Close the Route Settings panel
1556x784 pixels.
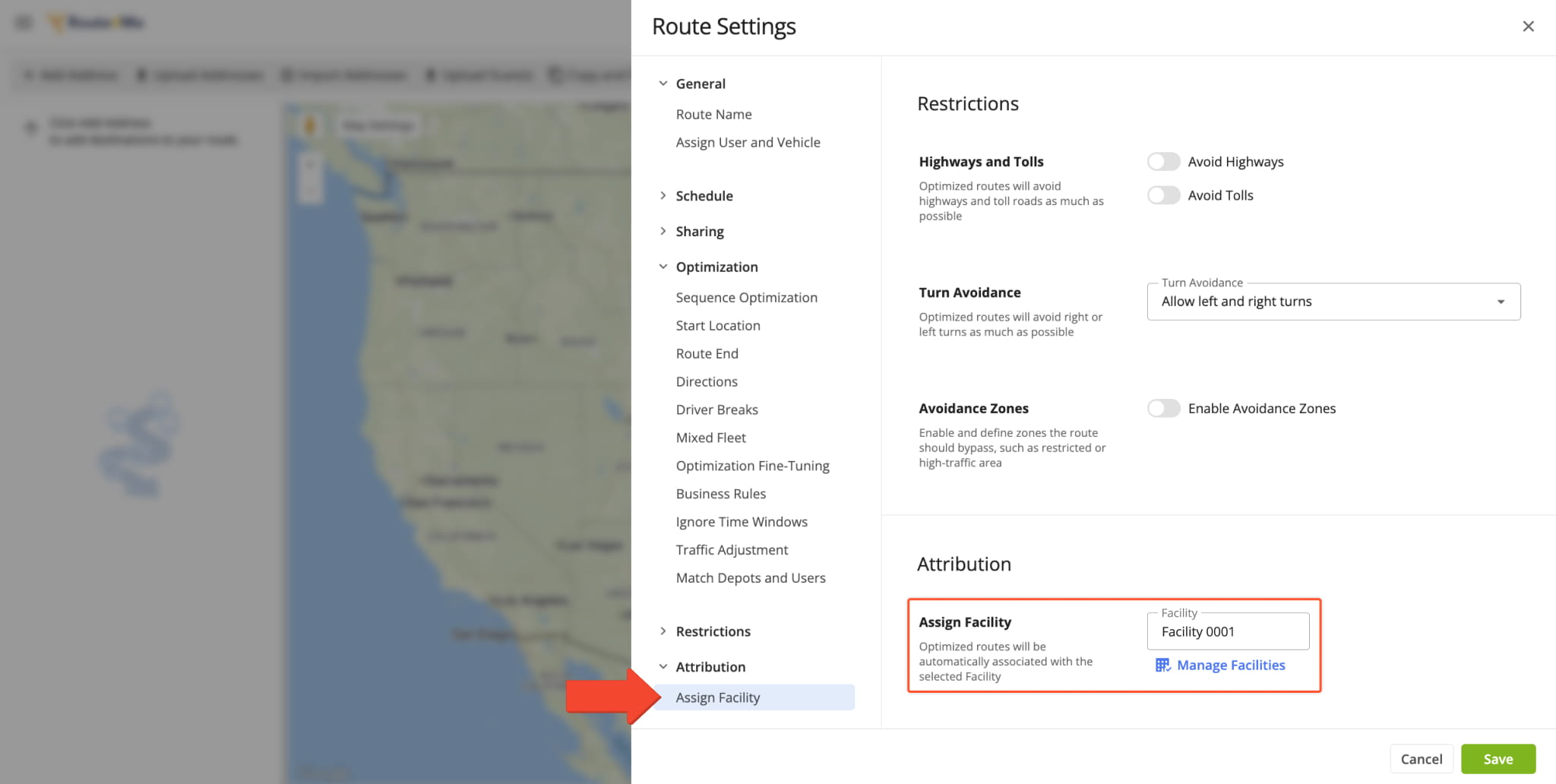[1528, 27]
